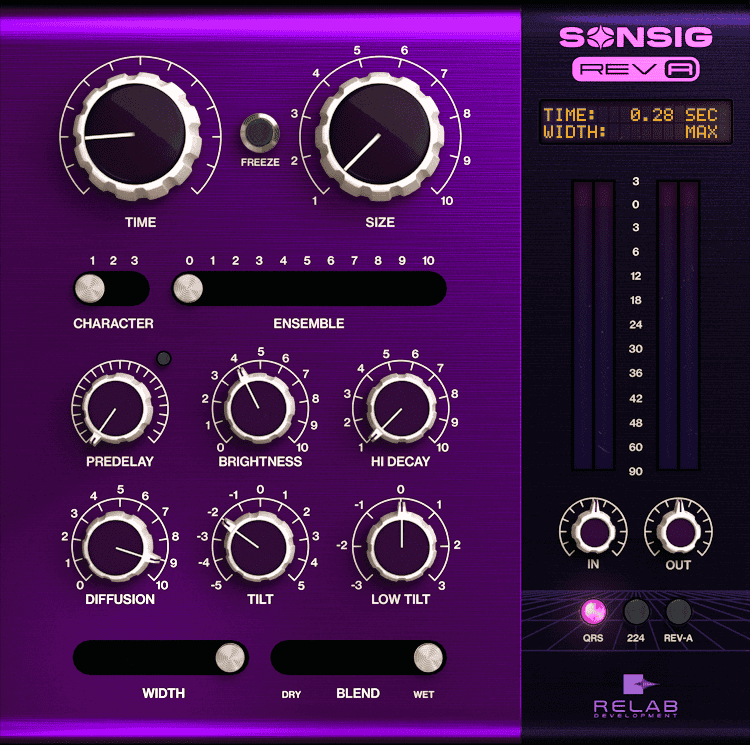Click the Sonsig logo
The height and width of the screenshot is (745, 750).
click(636, 37)
